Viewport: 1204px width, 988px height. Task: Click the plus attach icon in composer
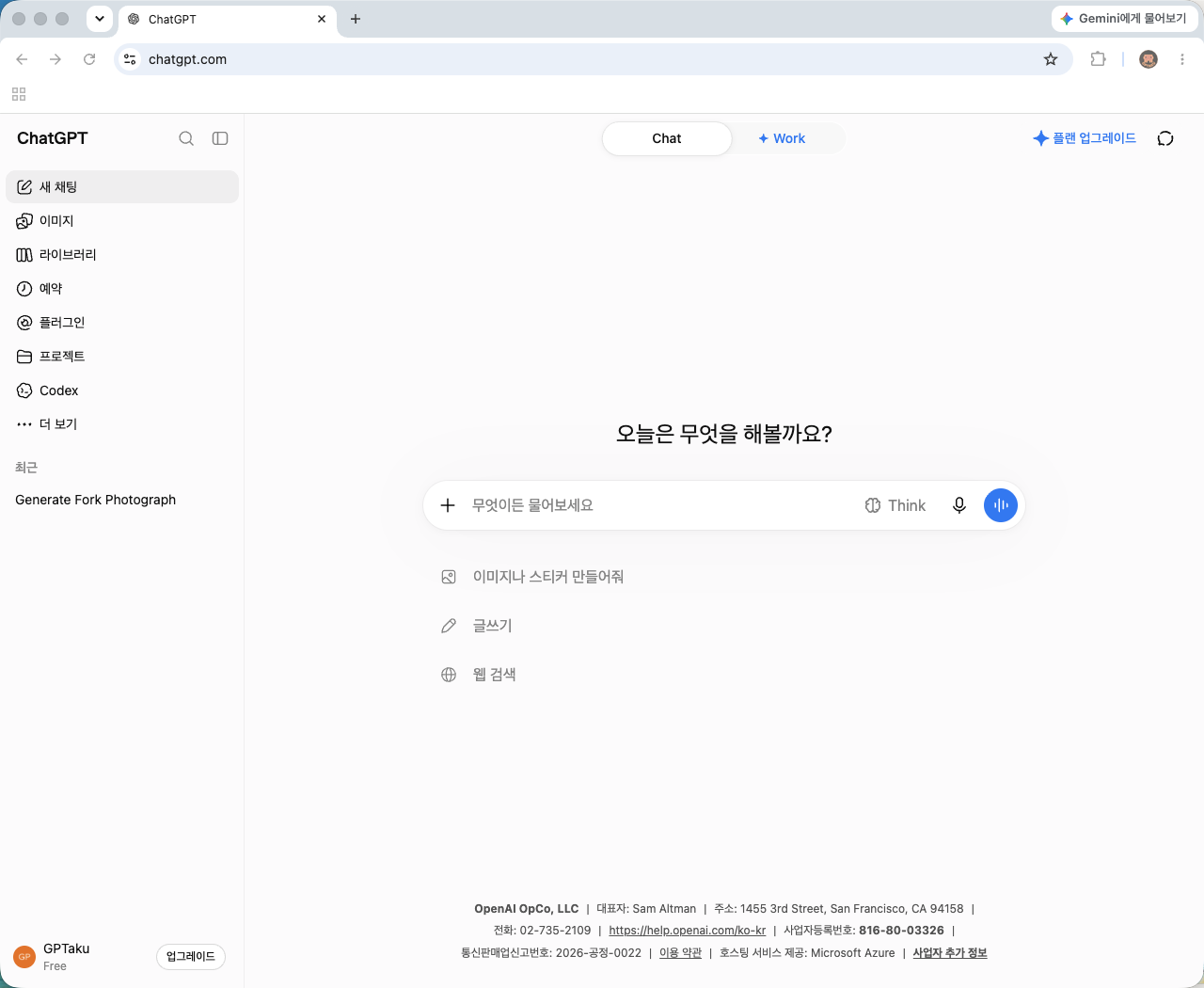(x=448, y=505)
